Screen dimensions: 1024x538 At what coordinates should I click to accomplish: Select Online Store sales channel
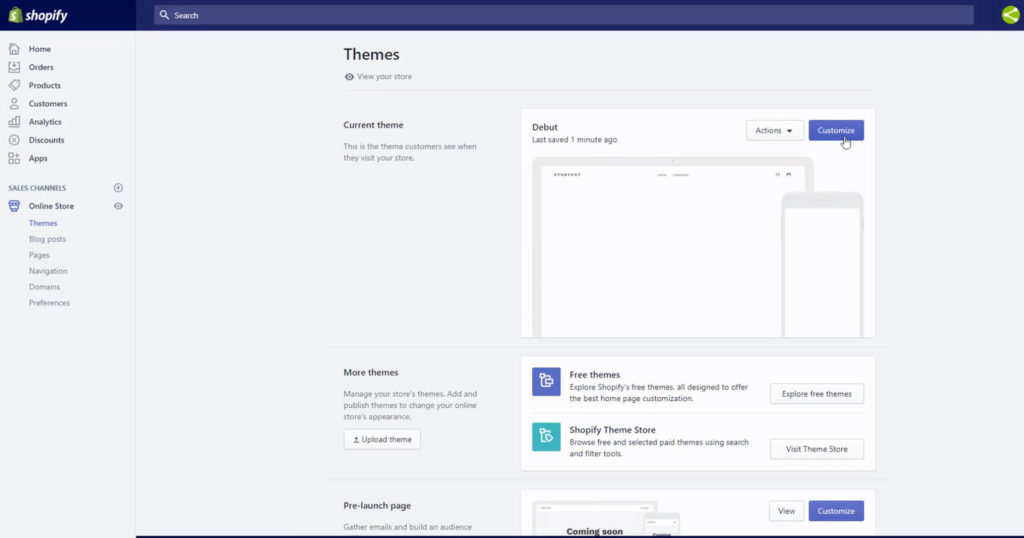coord(51,206)
